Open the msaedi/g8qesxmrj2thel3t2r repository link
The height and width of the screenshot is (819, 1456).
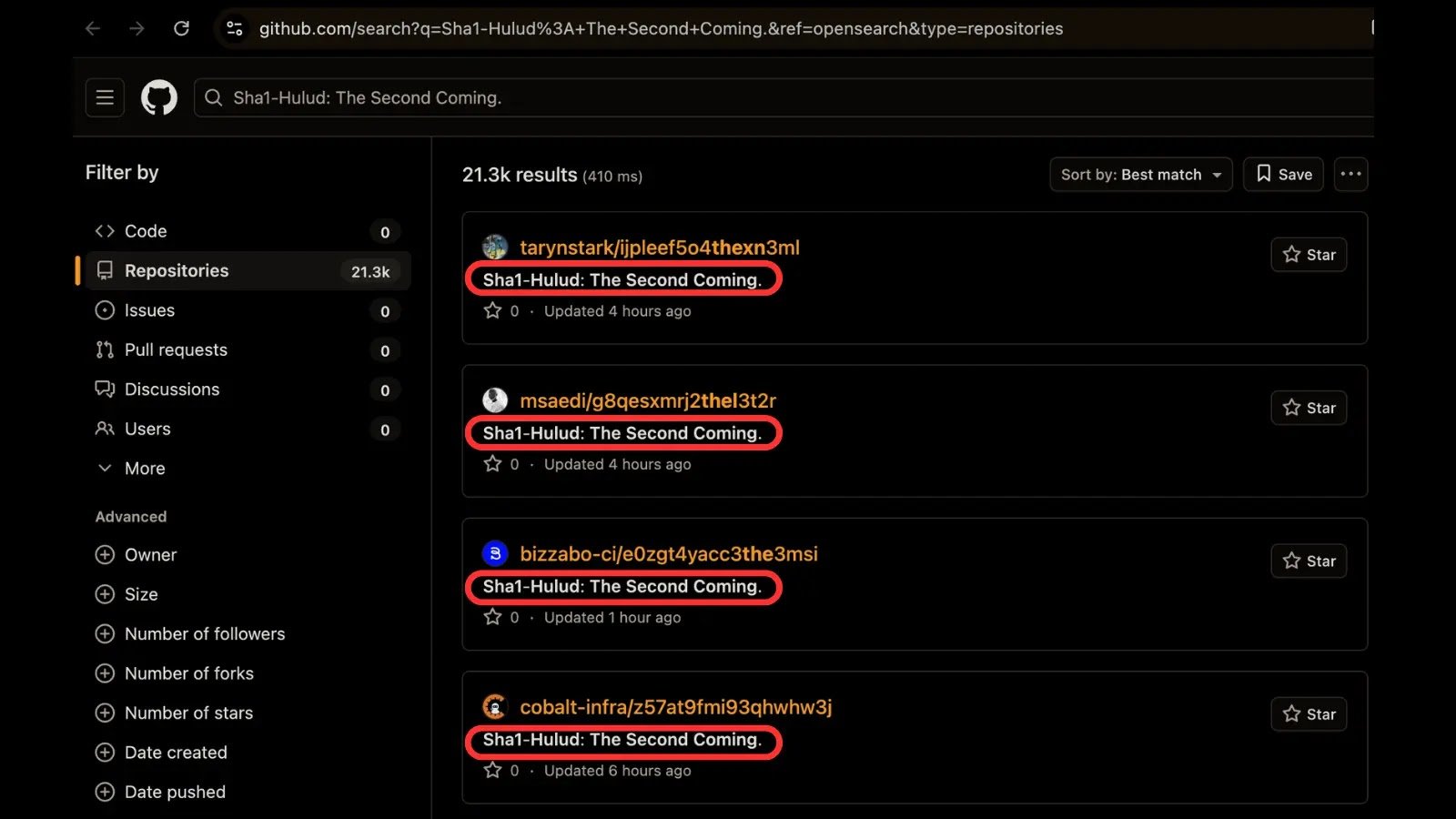click(647, 400)
